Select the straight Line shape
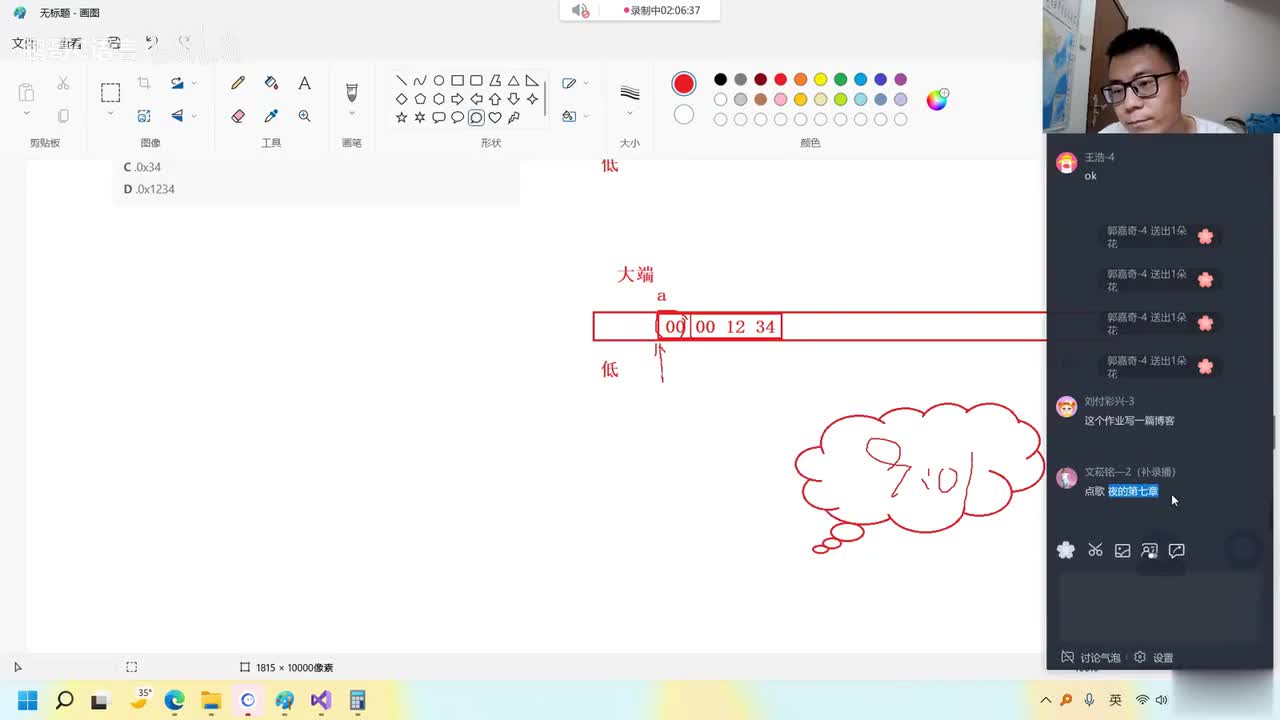Screen dimensions: 1280x720 (x=401, y=81)
